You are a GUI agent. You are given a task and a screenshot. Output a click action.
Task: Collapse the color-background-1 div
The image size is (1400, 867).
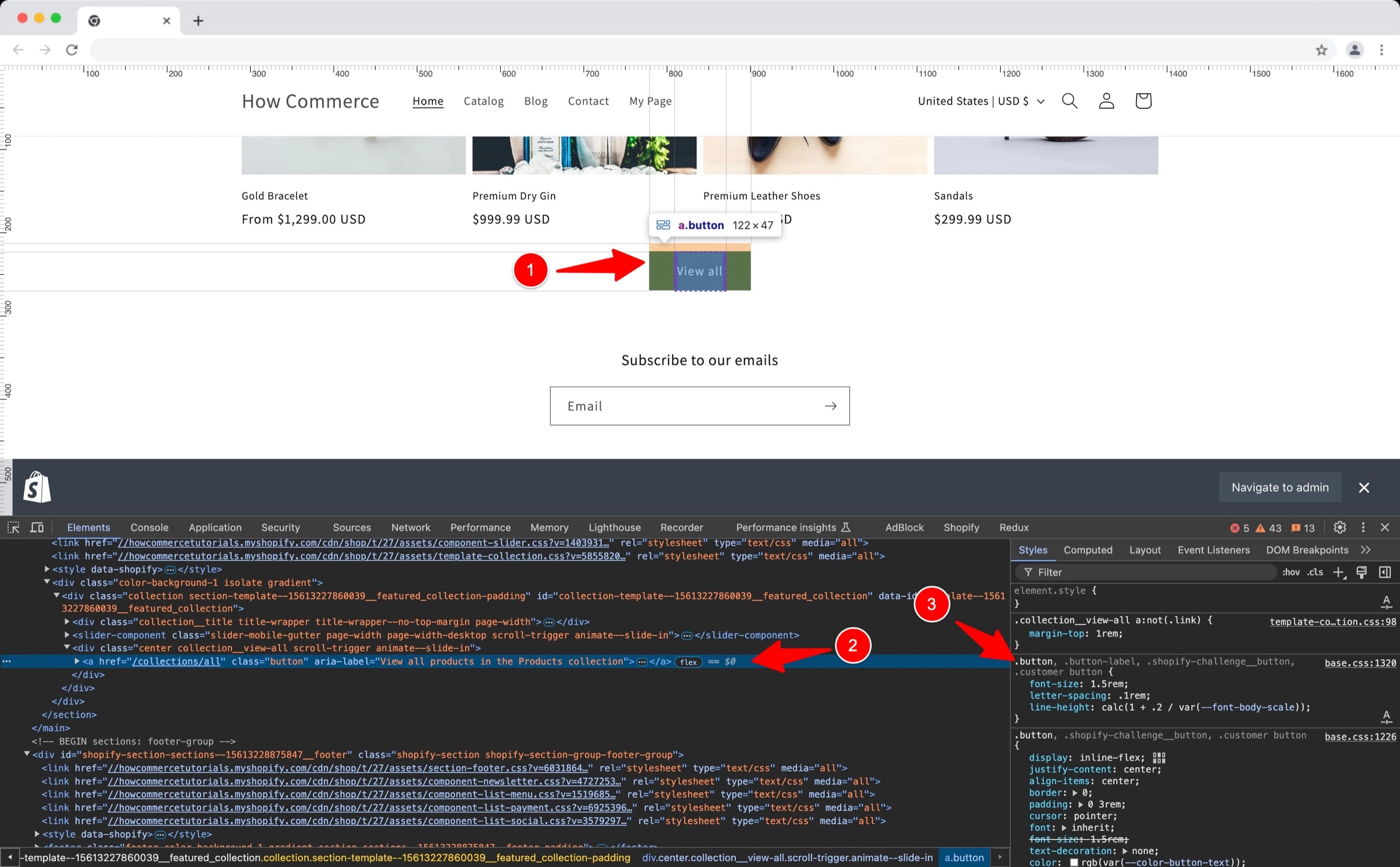click(47, 582)
